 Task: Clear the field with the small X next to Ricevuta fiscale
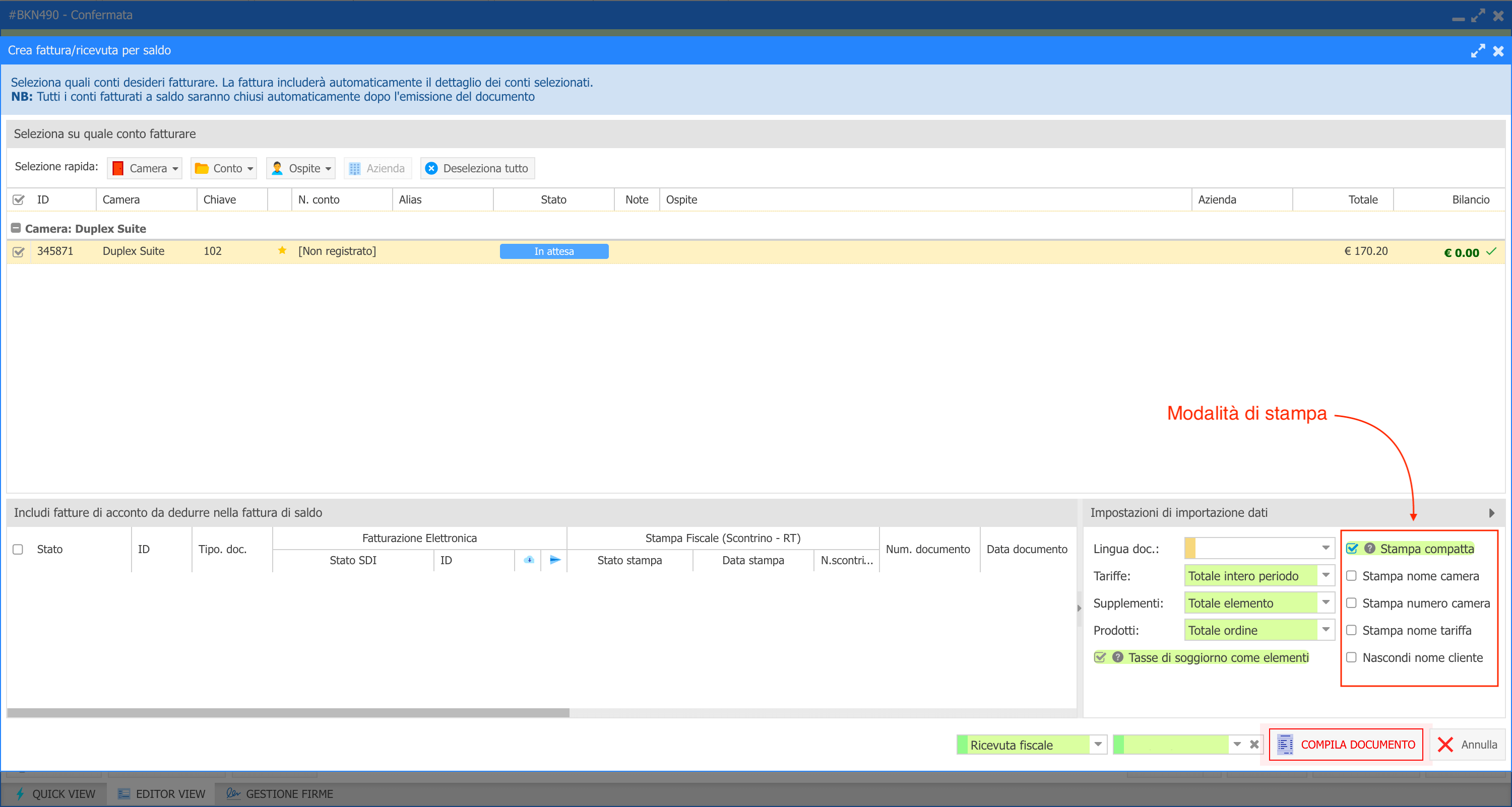(x=1254, y=744)
